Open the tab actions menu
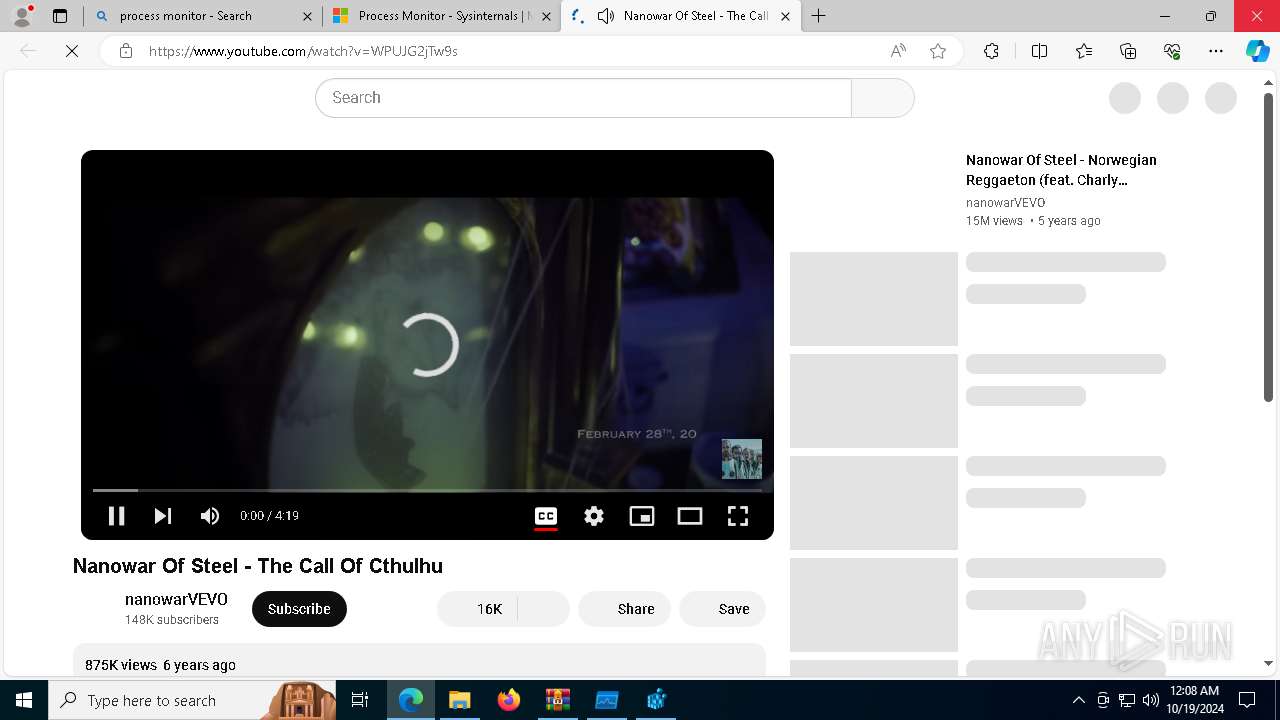The image size is (1280, 720). click(x=60, y=16)
